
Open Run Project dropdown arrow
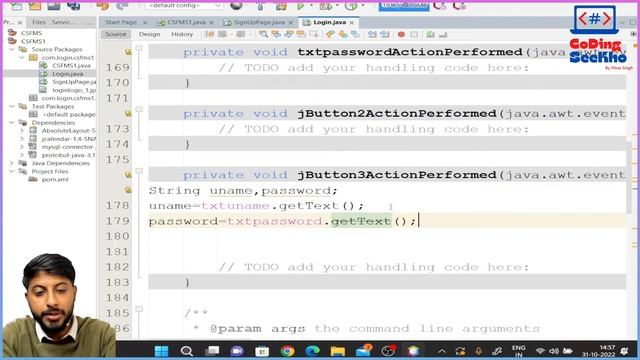tap(311, 6)
